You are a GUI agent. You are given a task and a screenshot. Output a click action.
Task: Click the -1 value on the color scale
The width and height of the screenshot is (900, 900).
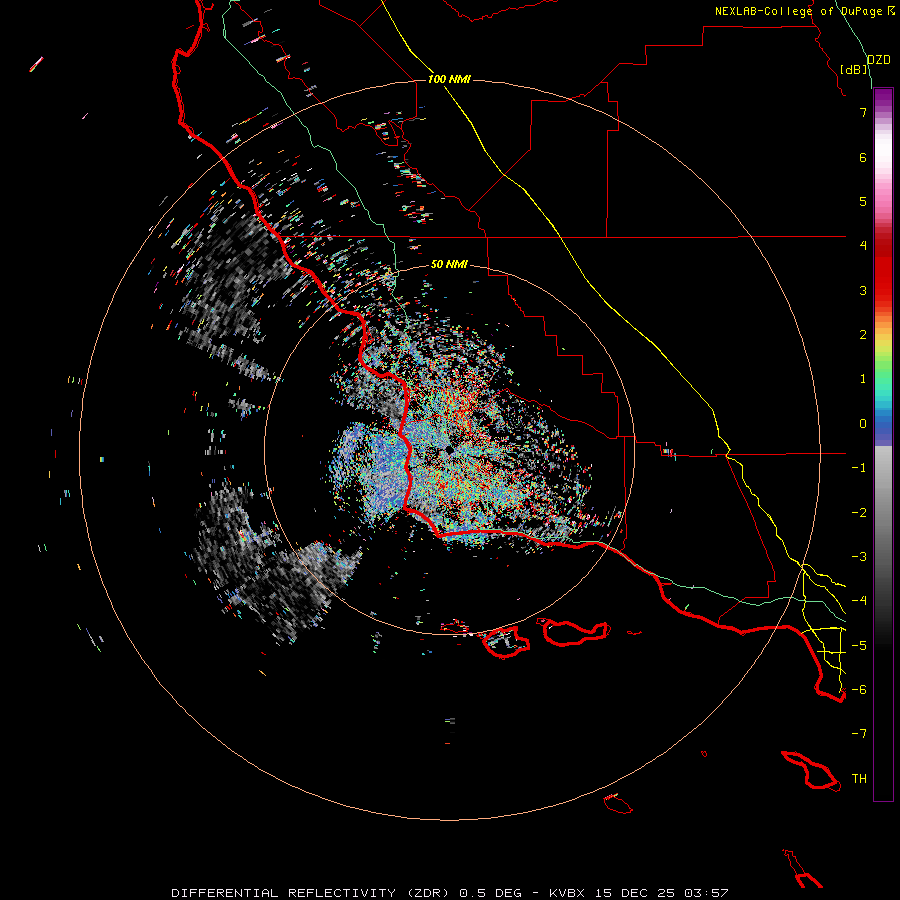[859, 468]
